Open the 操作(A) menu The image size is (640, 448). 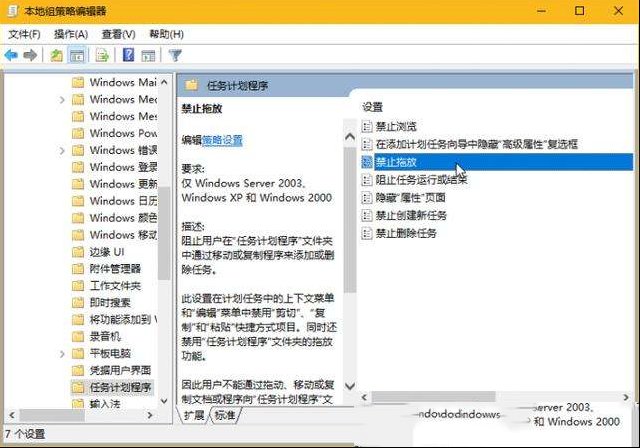(71, 34)
